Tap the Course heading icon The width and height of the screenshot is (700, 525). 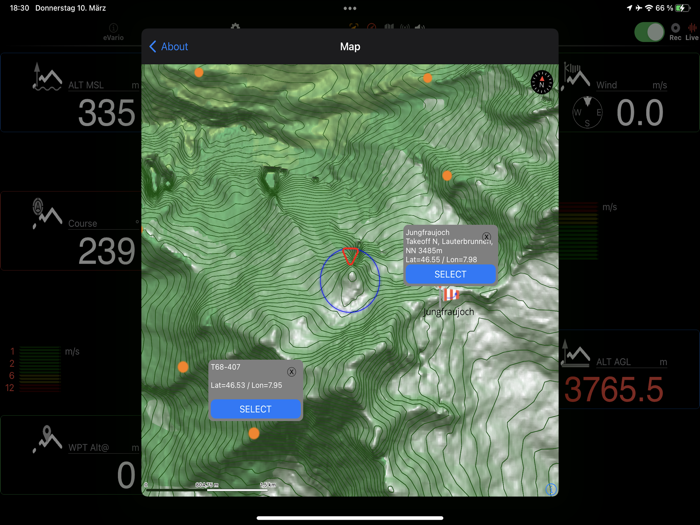pyautogui.click(x=47, y=214)
